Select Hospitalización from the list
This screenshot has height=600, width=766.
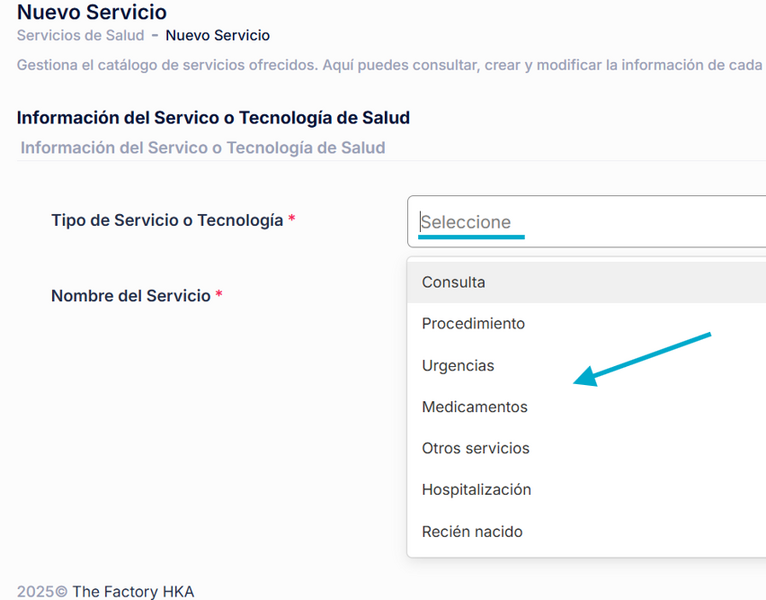[x=476, y=490]
